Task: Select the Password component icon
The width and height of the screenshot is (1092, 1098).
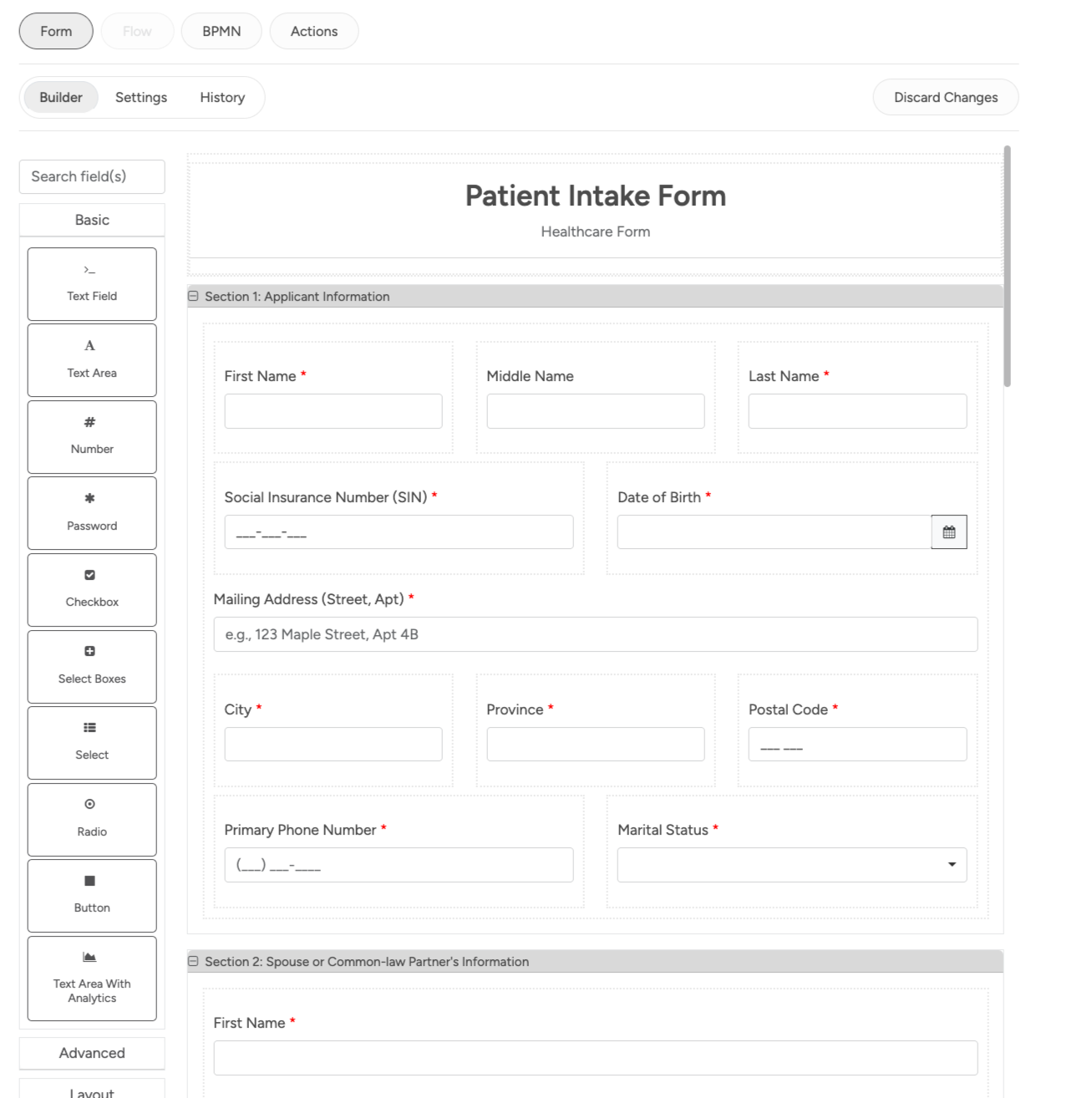Action: point(89,499)
